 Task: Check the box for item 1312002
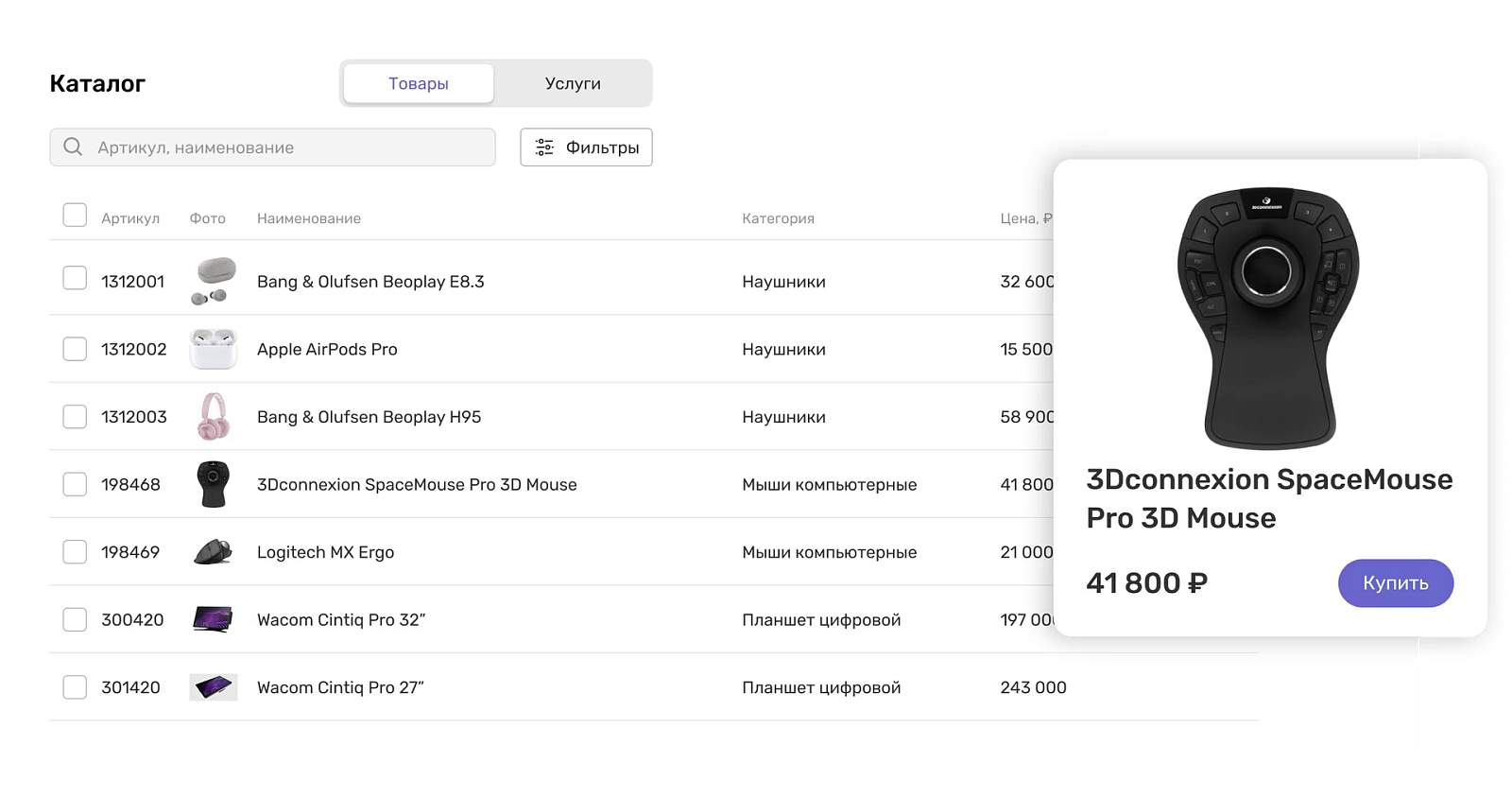[75, 349]
